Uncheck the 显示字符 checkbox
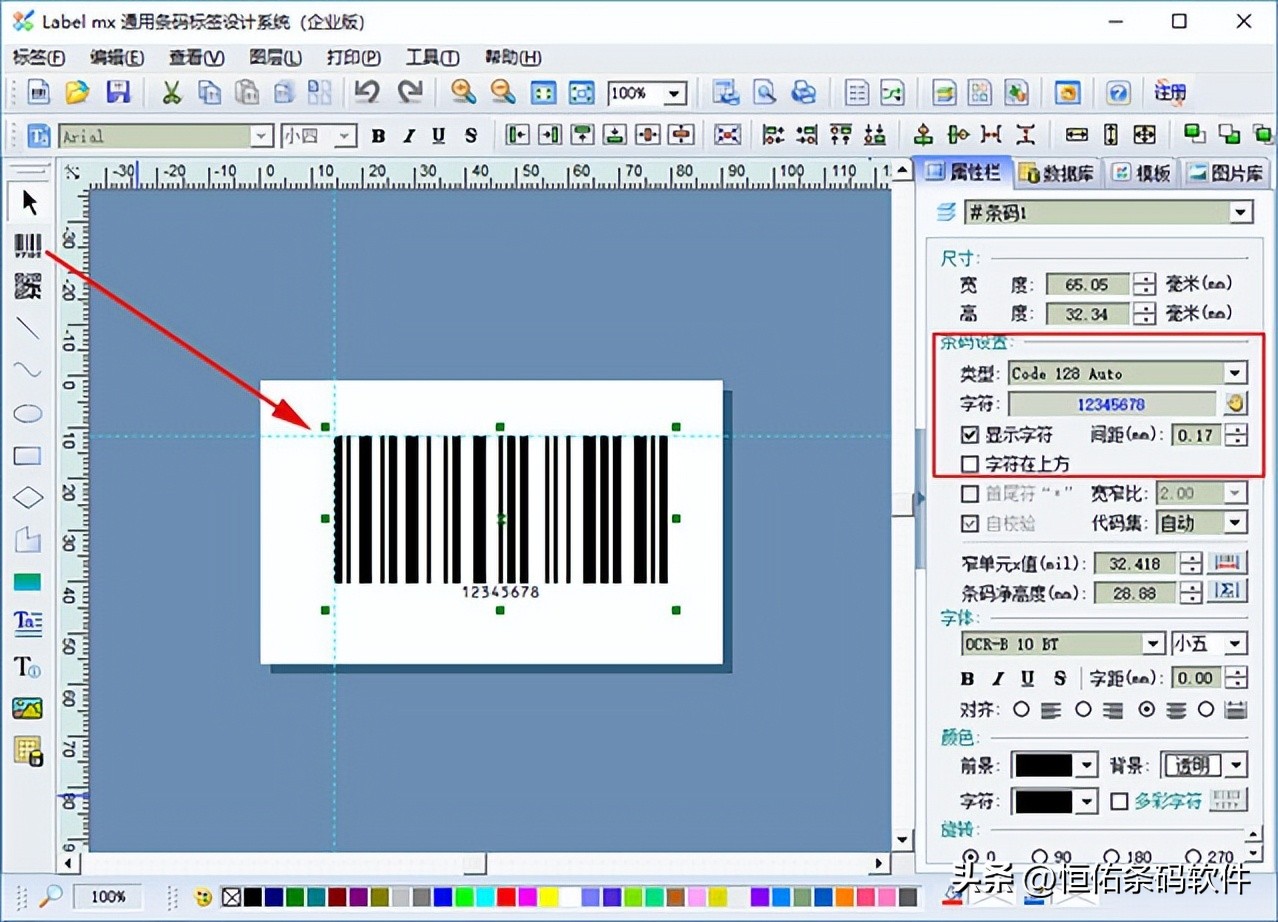Image resolution: width=1278 pixels, height=922 pixels. click(x=969, y=435)
